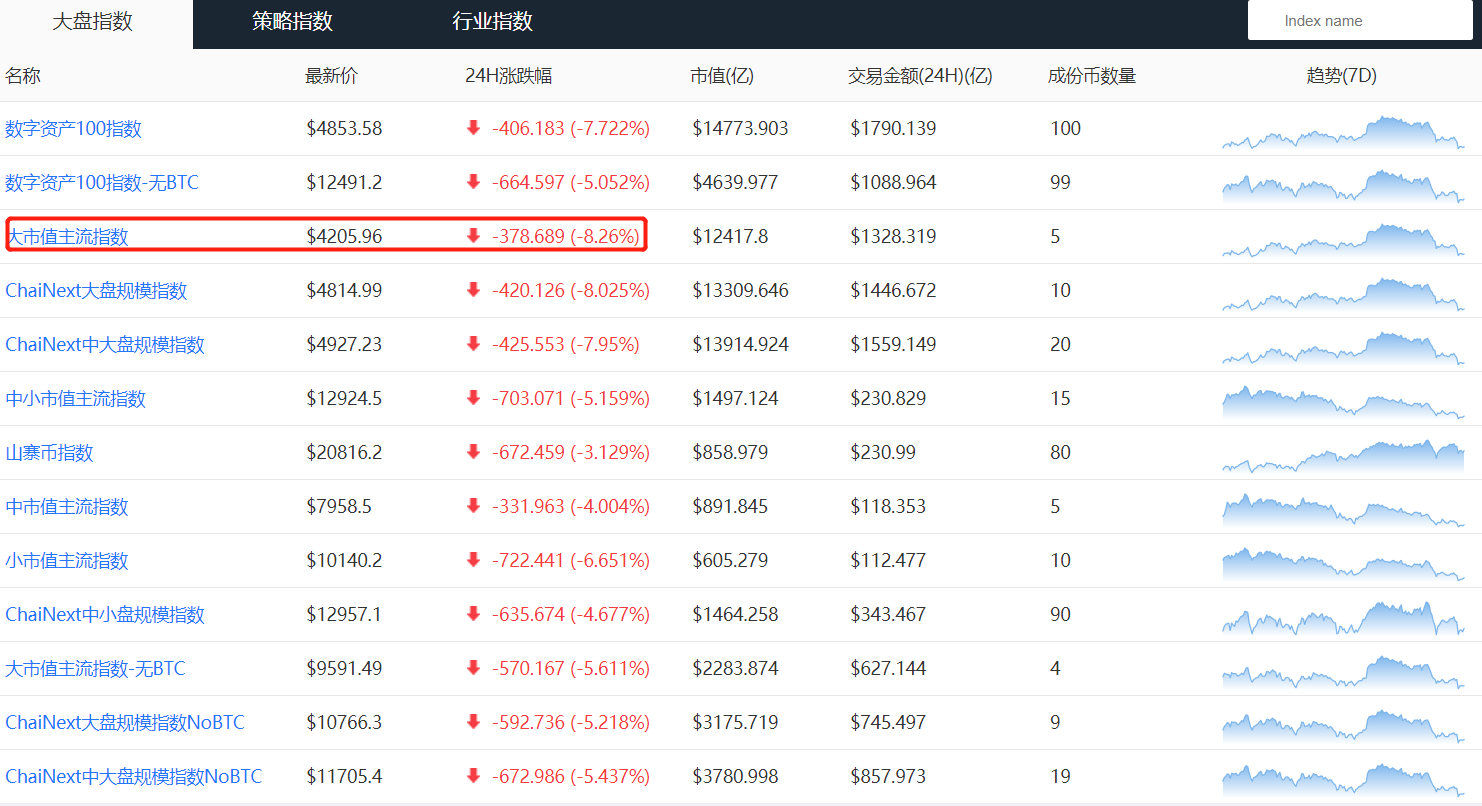The height and width of the screenshot is (806, 1482).
Task: Click the market cap $13309.646
Action: (740, 290)
